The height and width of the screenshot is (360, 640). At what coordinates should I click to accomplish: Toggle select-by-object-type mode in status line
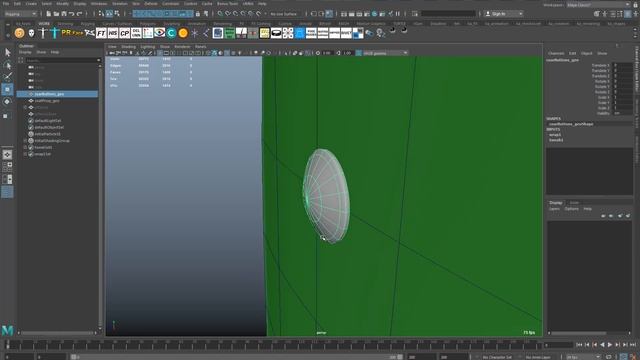109,14
